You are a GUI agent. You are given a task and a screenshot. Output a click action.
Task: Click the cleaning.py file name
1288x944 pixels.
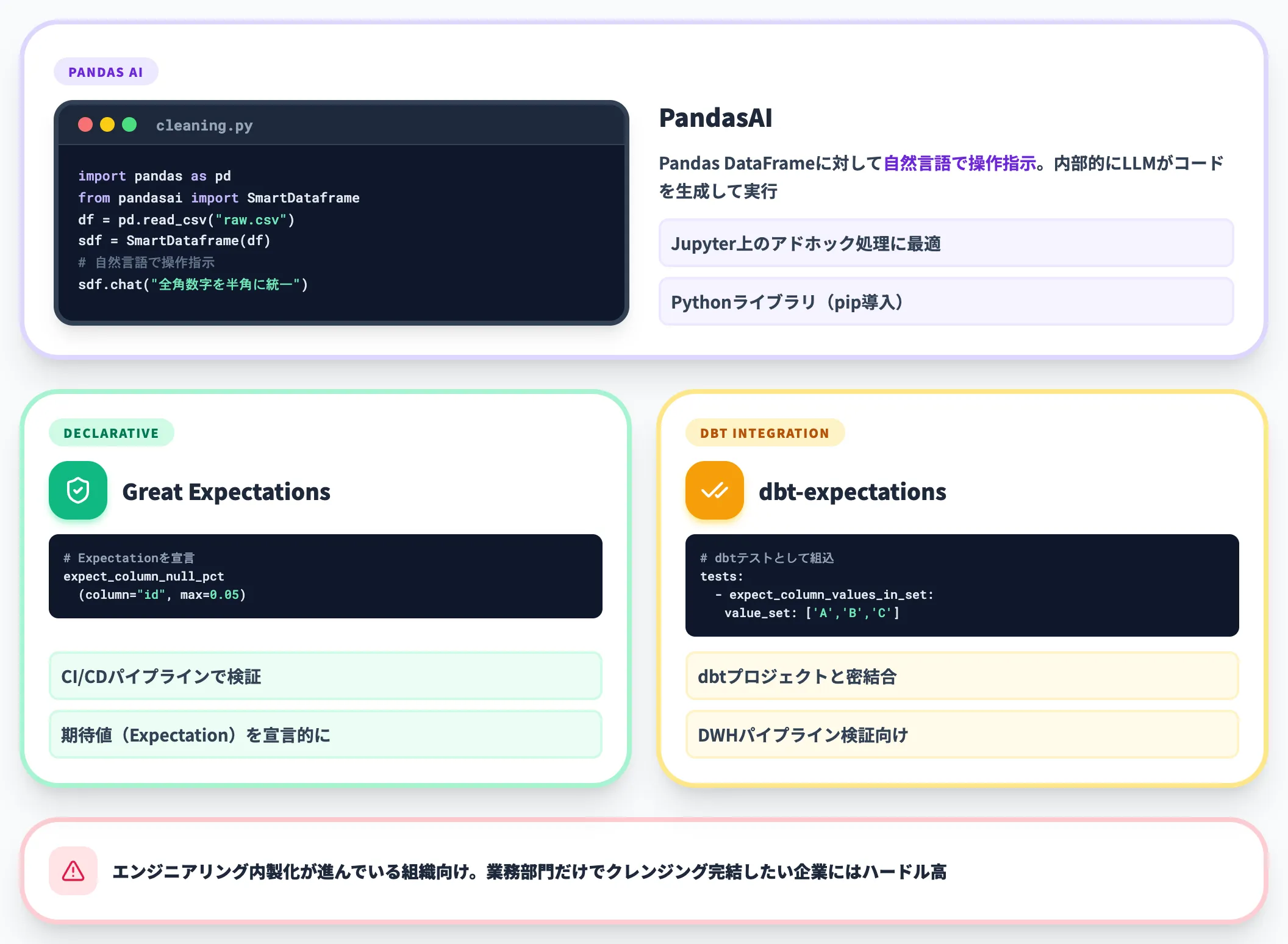pos(204,126)
